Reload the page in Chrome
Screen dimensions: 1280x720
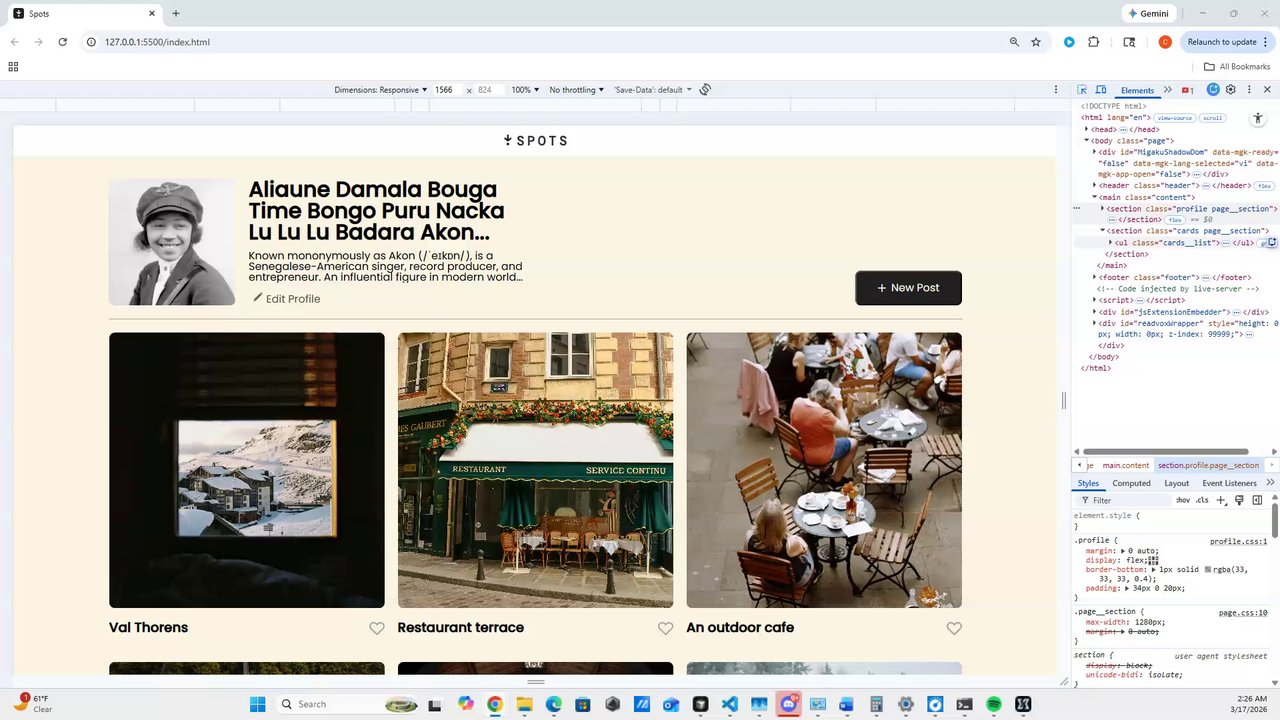[63, 42]
